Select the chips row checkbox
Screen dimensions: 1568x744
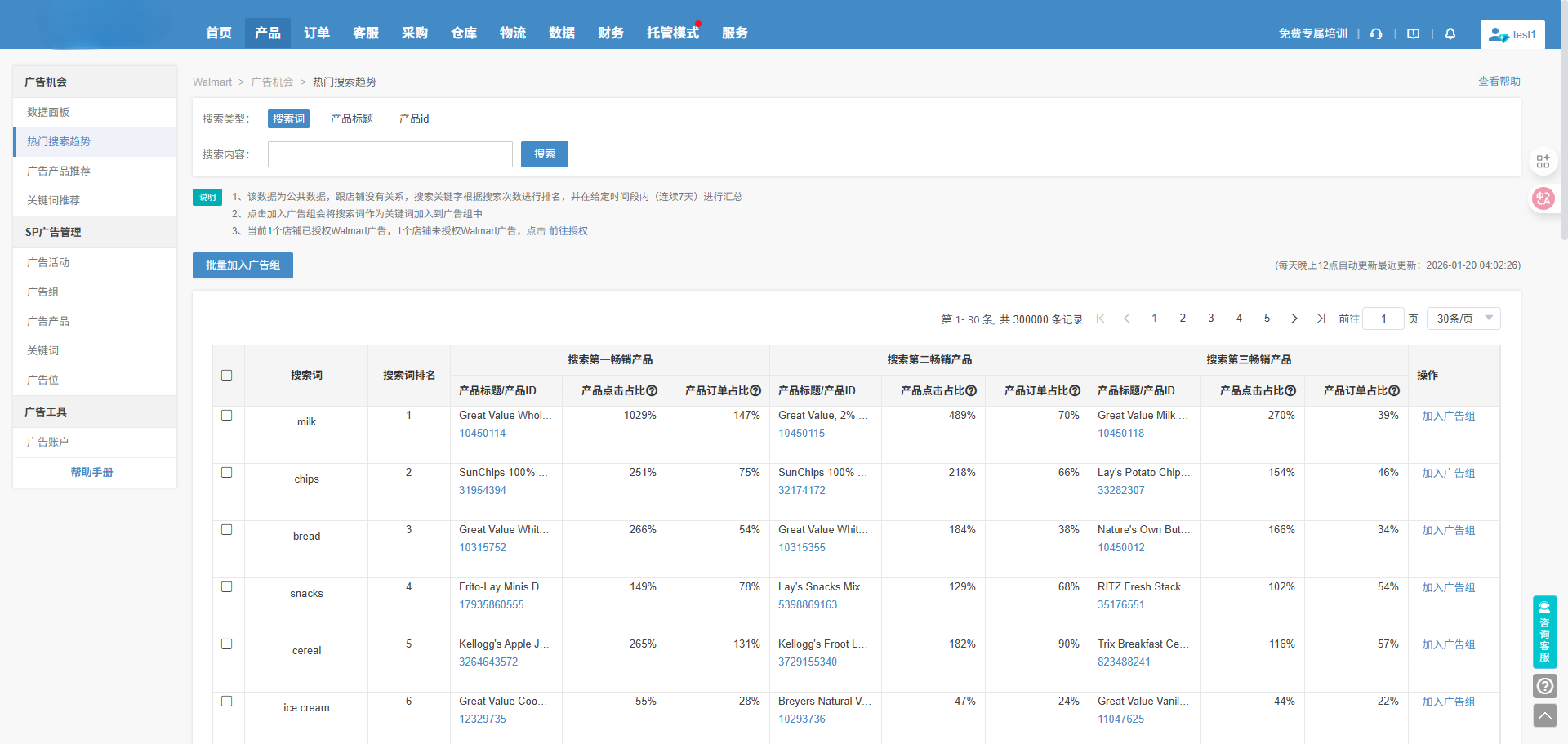point(227,473)
